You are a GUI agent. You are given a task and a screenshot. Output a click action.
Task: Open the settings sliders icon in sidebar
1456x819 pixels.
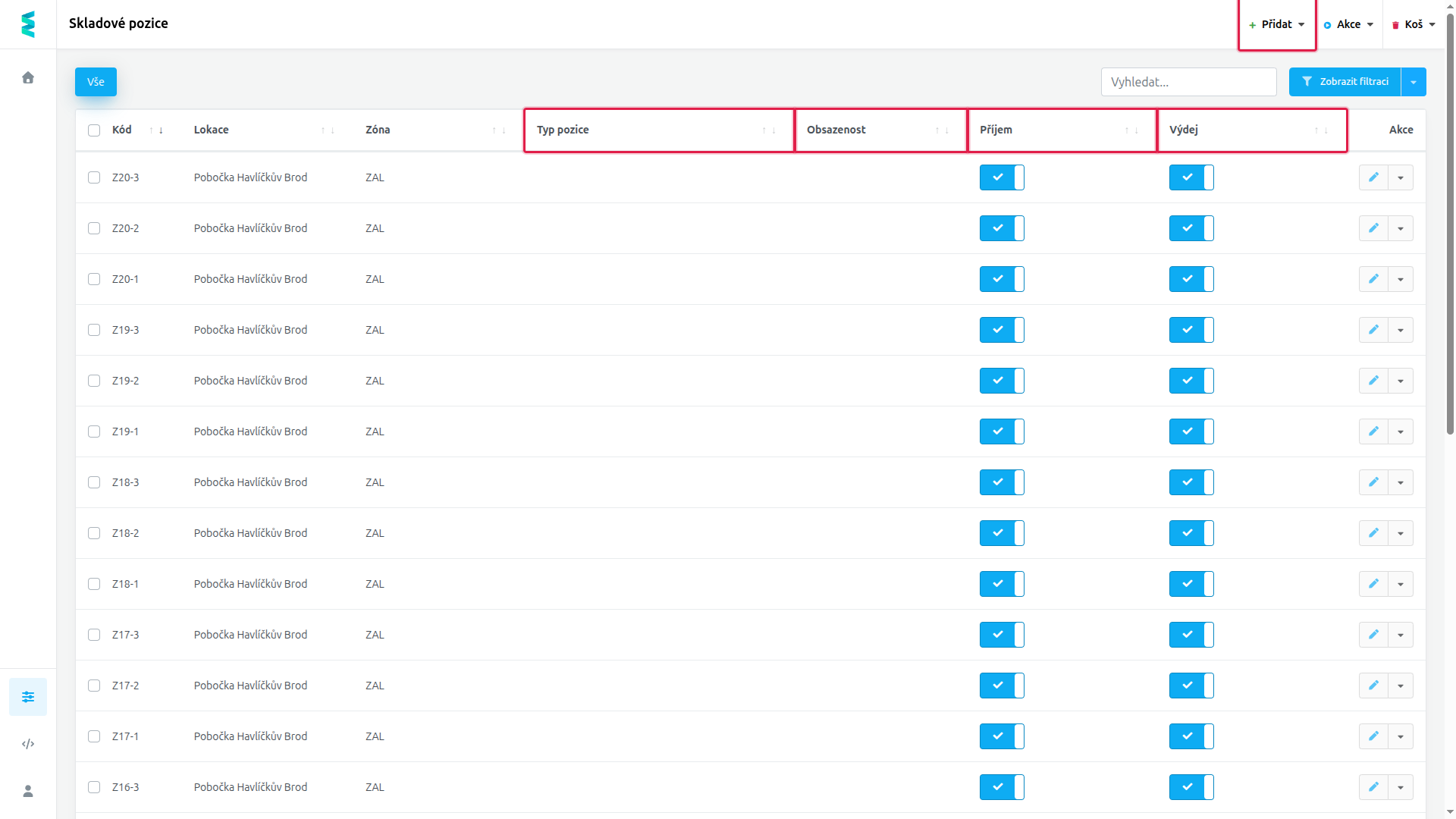[28, 697]
